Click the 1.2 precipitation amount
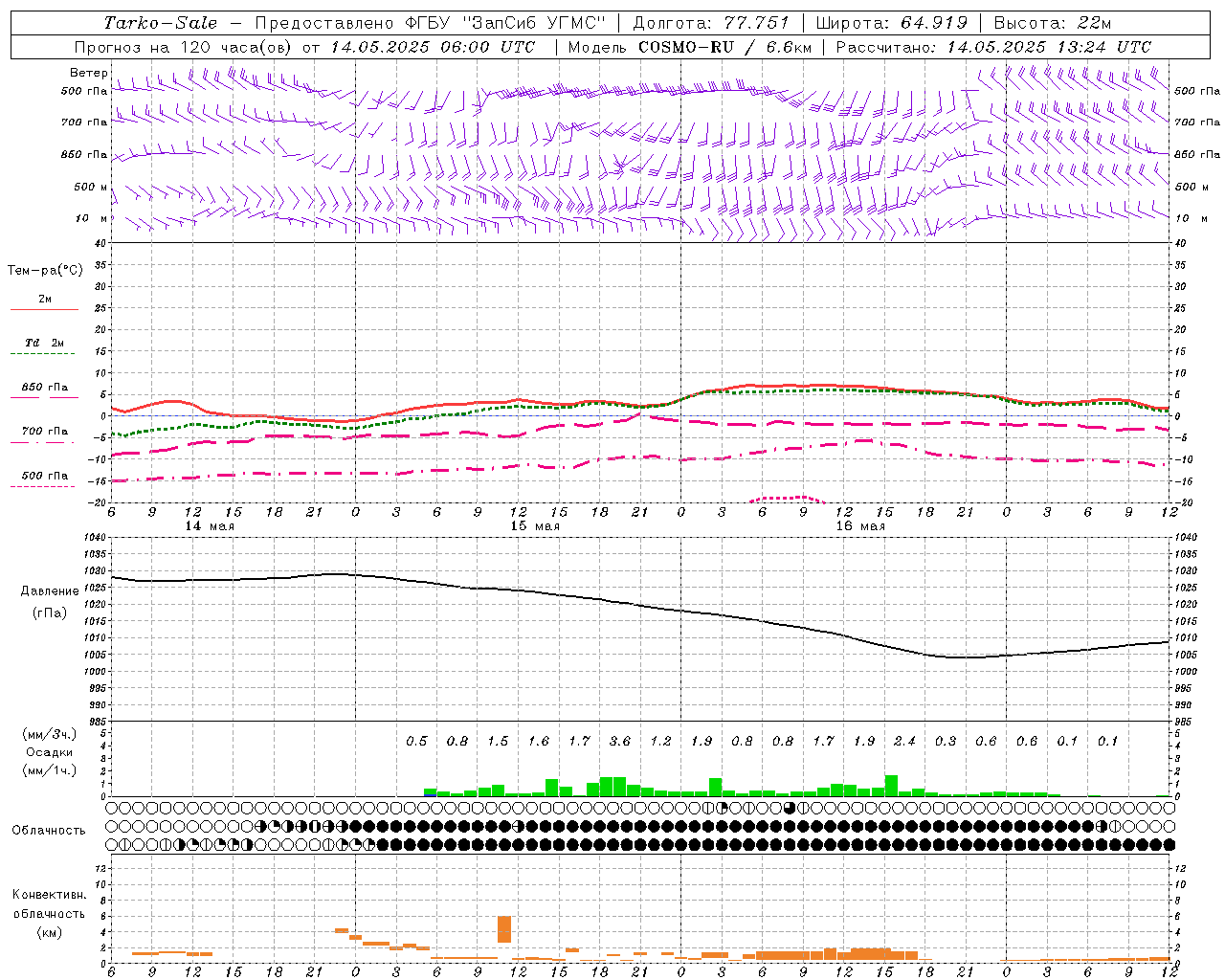1225x980 pixels. click(x=660, y=742)
